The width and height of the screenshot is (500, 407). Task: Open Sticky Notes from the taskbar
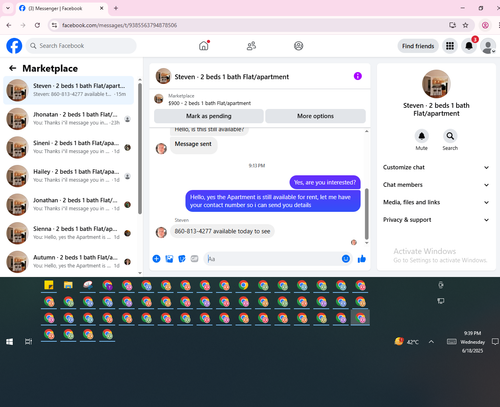49,286
